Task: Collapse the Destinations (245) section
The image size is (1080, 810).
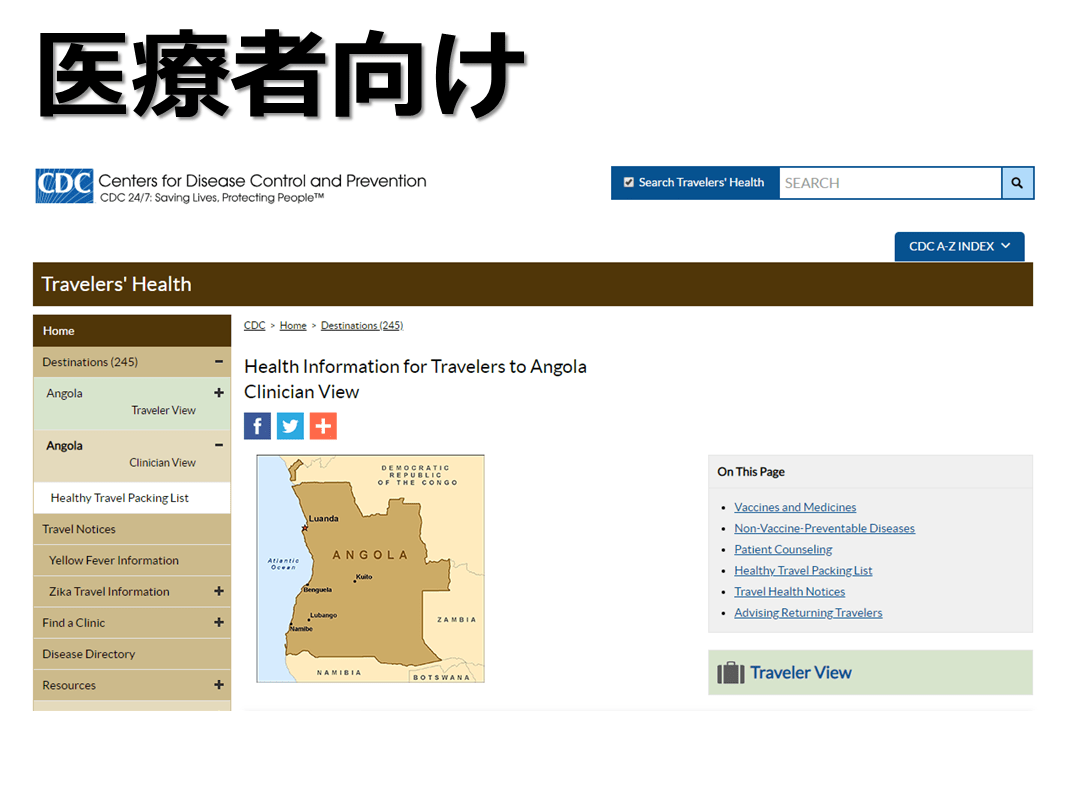Action: click(x=219, y=362)
